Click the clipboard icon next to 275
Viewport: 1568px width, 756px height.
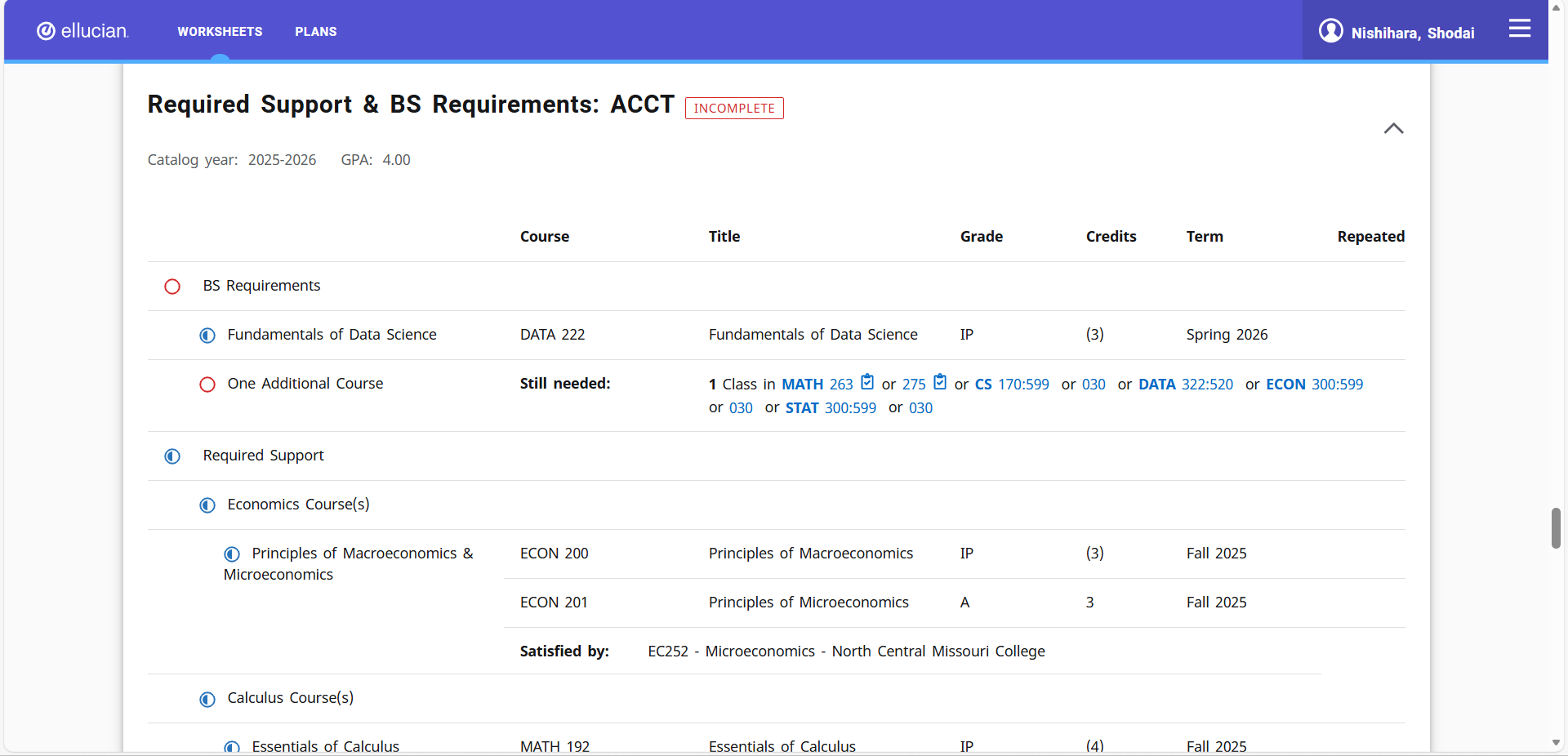[x=940, y=382]
